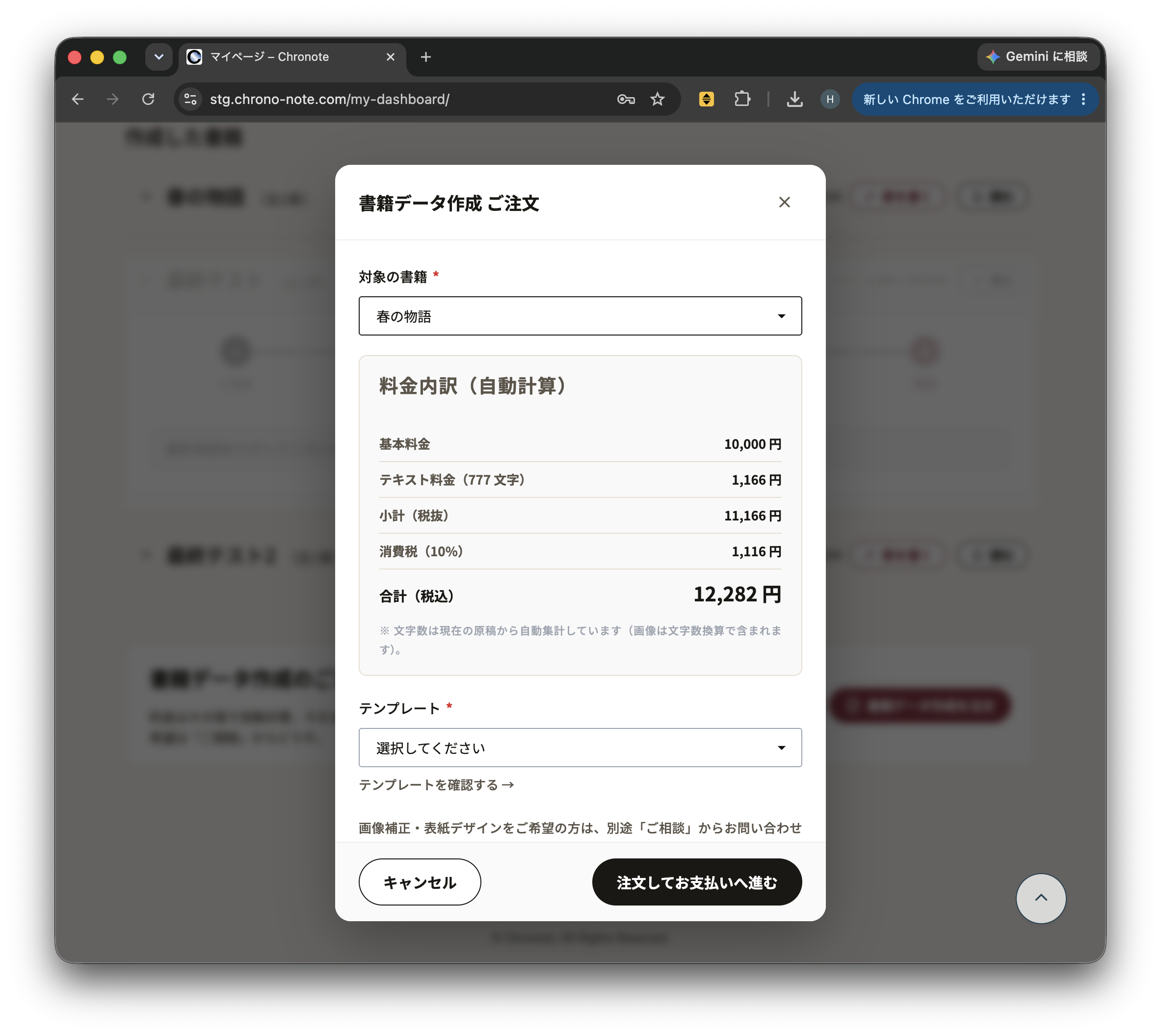This screenshot has width=1161, height=1036.
Task: Bookmark this page with the star icon
Action: pos(658,99)
